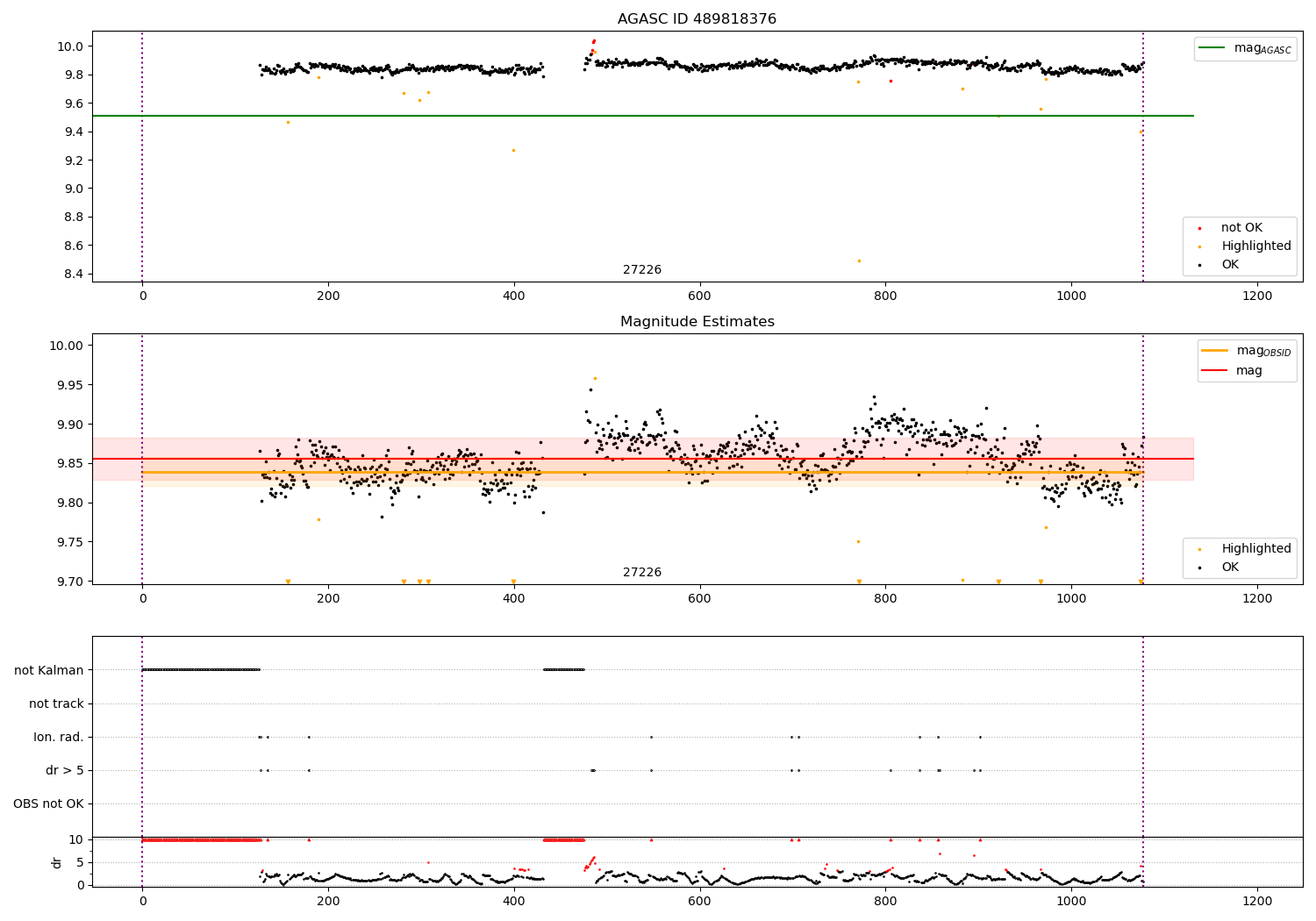The width and height of the screenshot is (1316, 921).
Task: Click the '9.75' y-axis tick label
Action: coord(70,543)
